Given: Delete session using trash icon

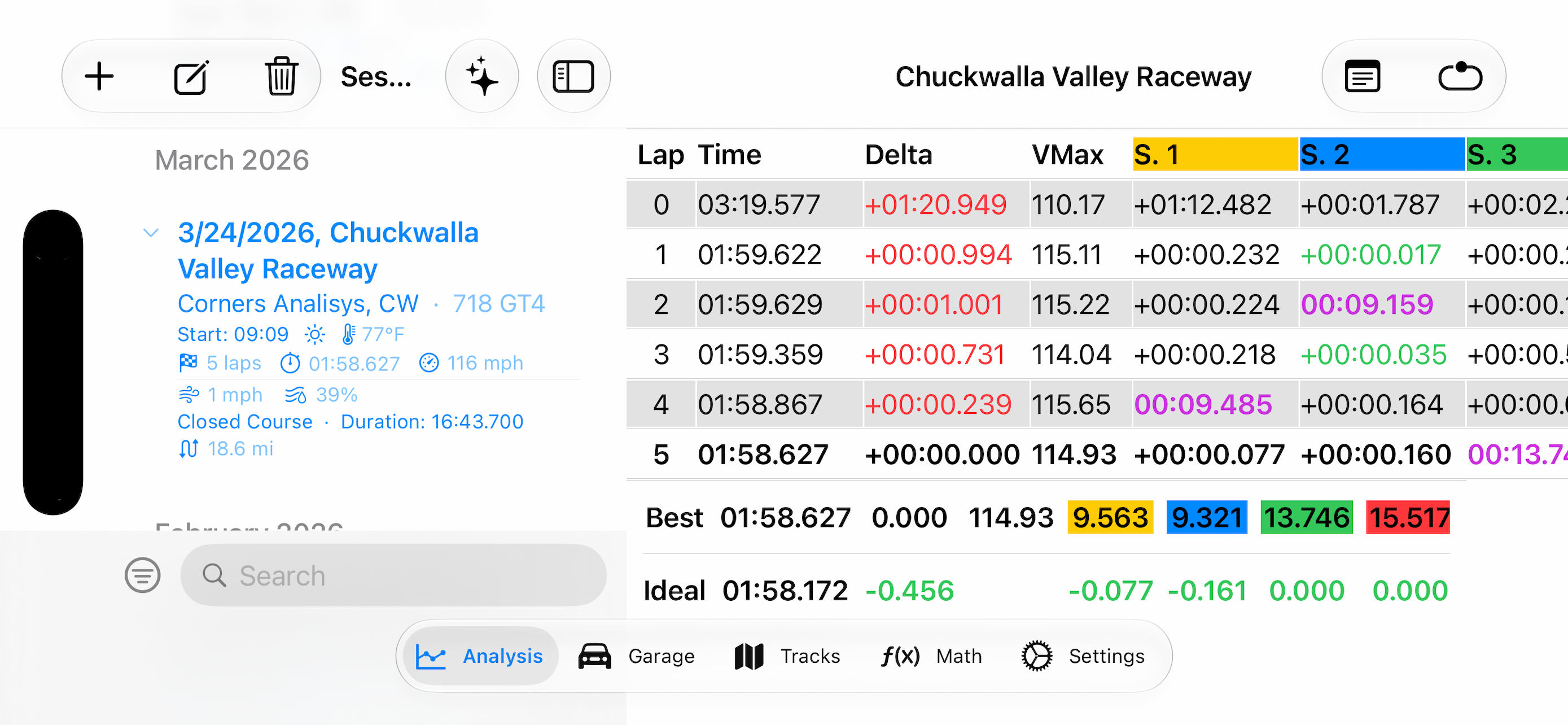Looking at the screenshot, I should [281, 77].
